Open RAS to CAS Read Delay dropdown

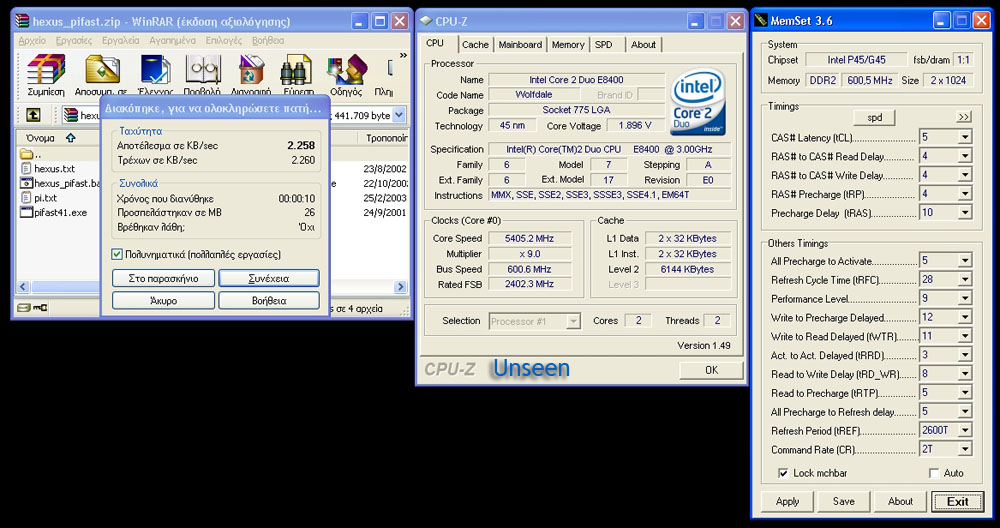click(x=965, y=156)
